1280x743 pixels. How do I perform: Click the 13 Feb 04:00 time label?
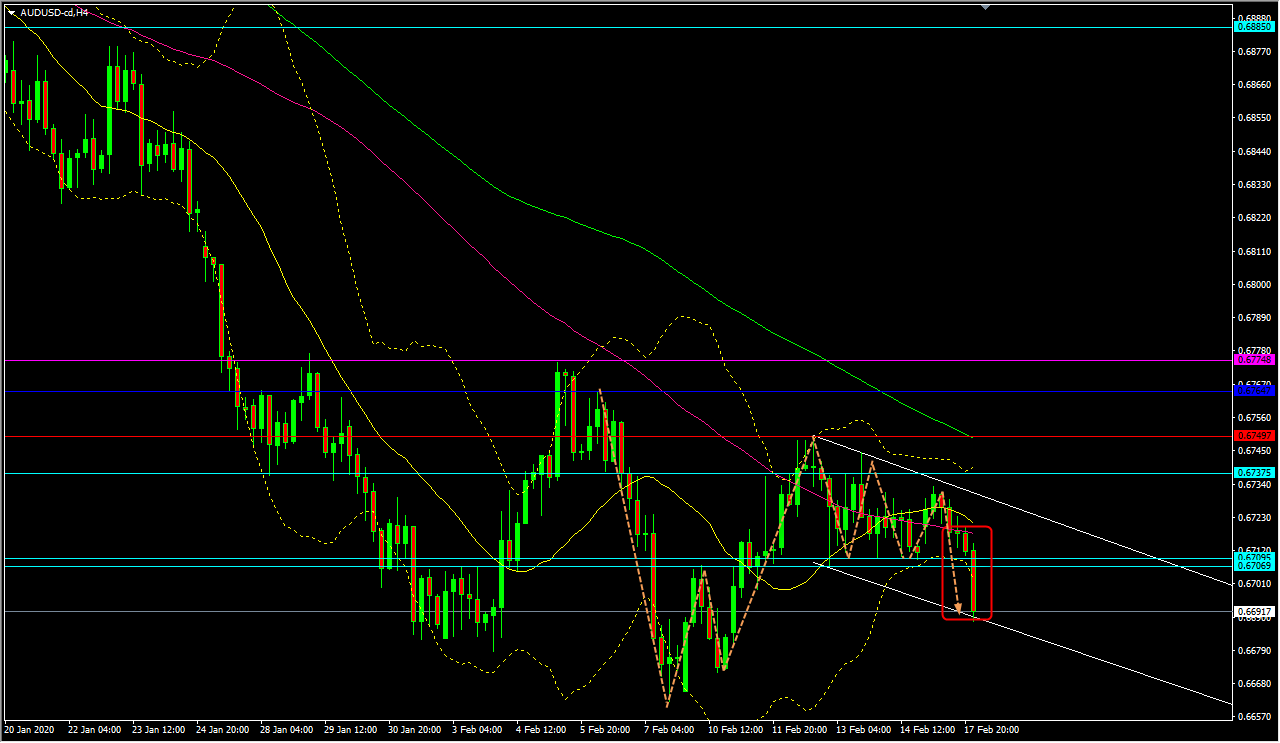click(x=864, y=730)
